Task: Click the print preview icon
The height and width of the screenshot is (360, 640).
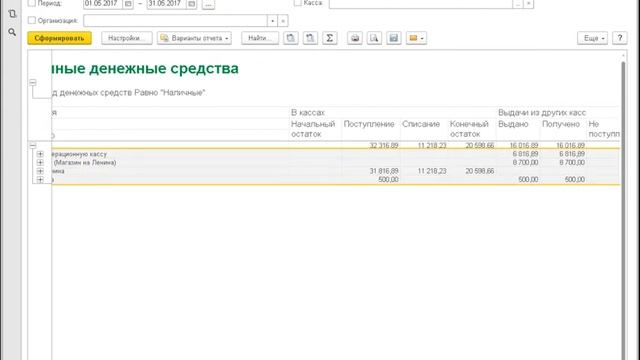Action: pyautogui.click(x=374, y=38)
